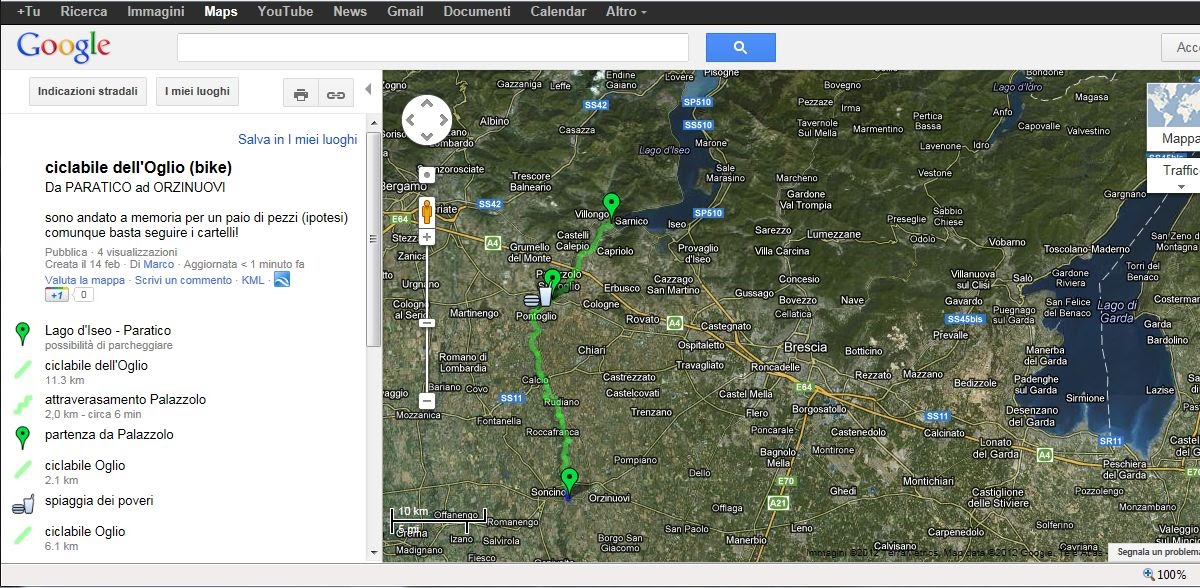Click the partenza da Palazzolo entry

(x=109, y=434)
